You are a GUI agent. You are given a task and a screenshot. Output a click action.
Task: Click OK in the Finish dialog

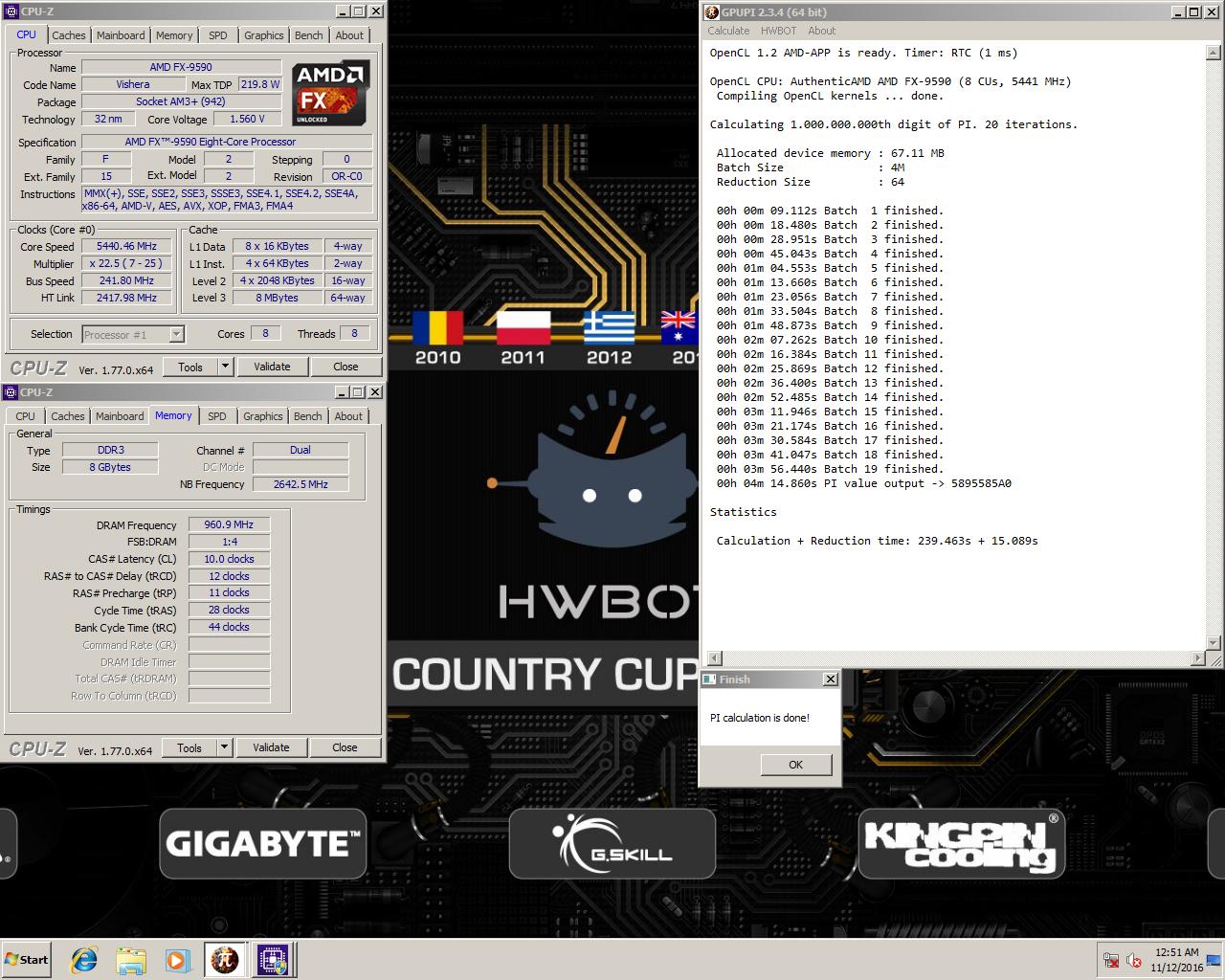tap(795, 765)
